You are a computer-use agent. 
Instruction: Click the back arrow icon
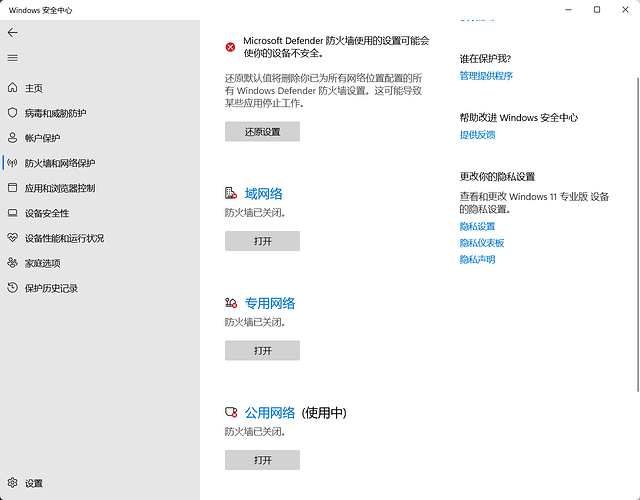(x=13, y=33)
